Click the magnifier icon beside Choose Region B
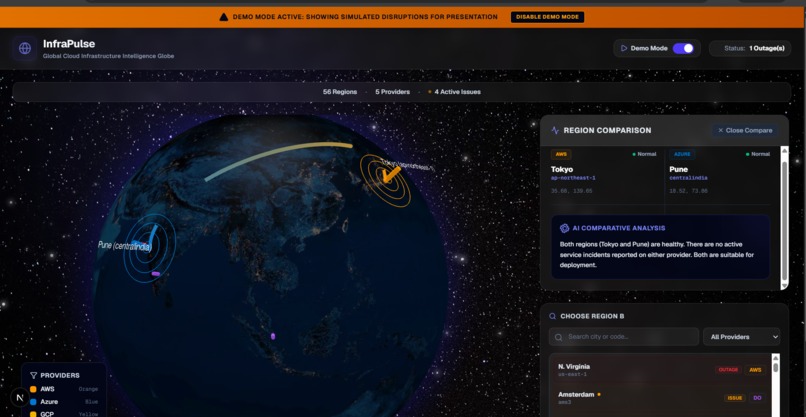The image size is (806, 417). [553, 316]
